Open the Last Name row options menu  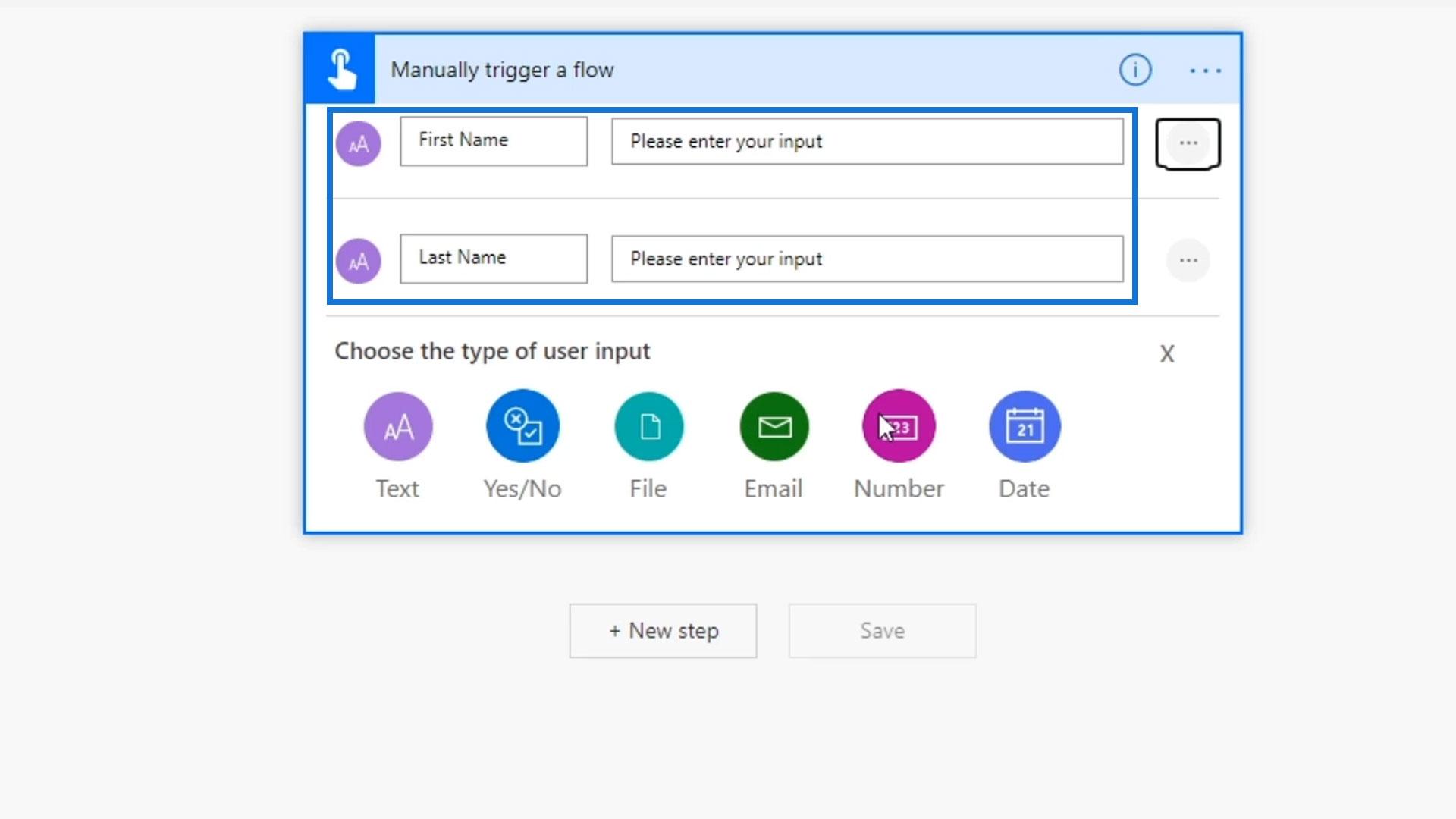coord(1188,261)
